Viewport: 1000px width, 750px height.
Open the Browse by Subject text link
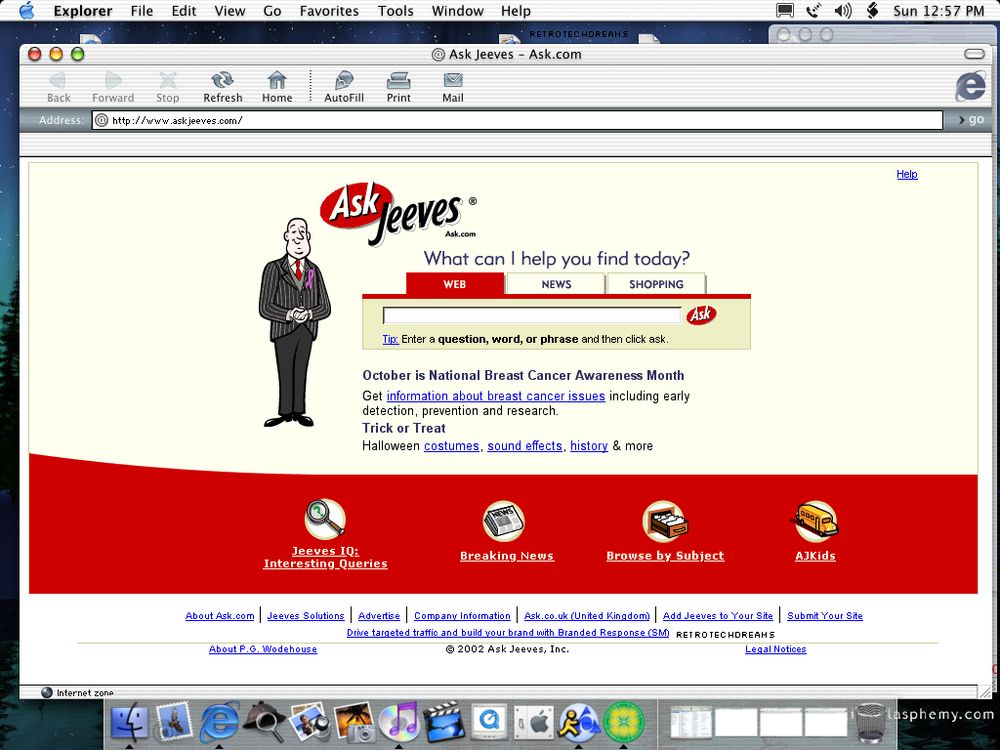pyautogui.click(x=665, y=556)
